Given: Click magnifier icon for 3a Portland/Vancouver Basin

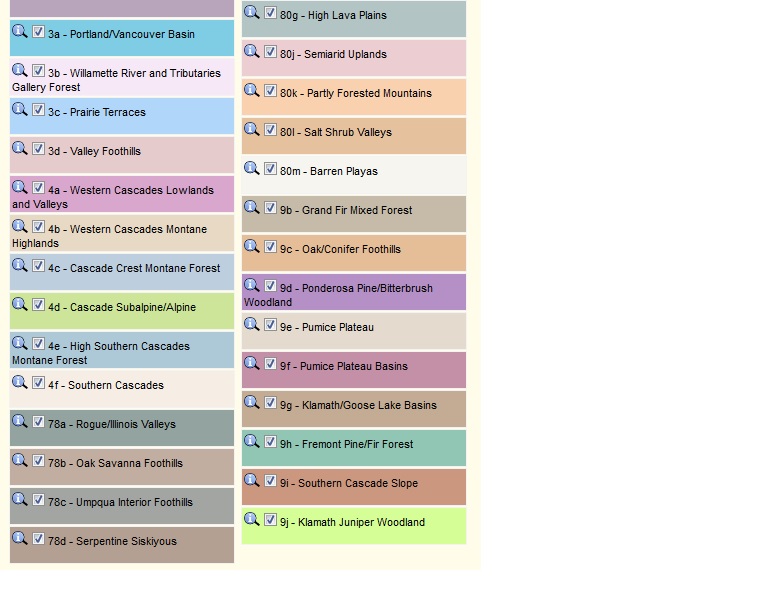Looking at the screenshot, I should pyautogui.click(x=19, y=31).
